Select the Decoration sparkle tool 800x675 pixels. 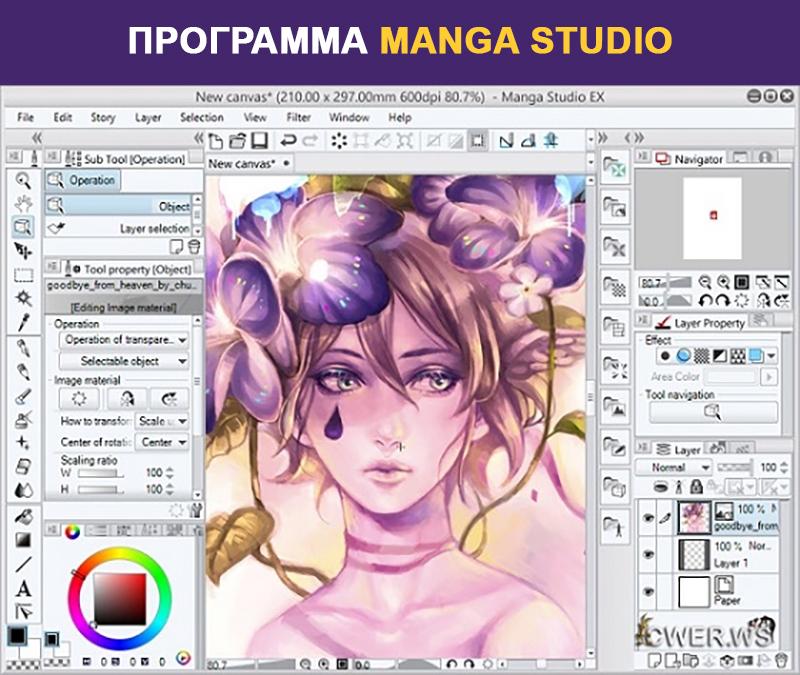pos(23,442)
